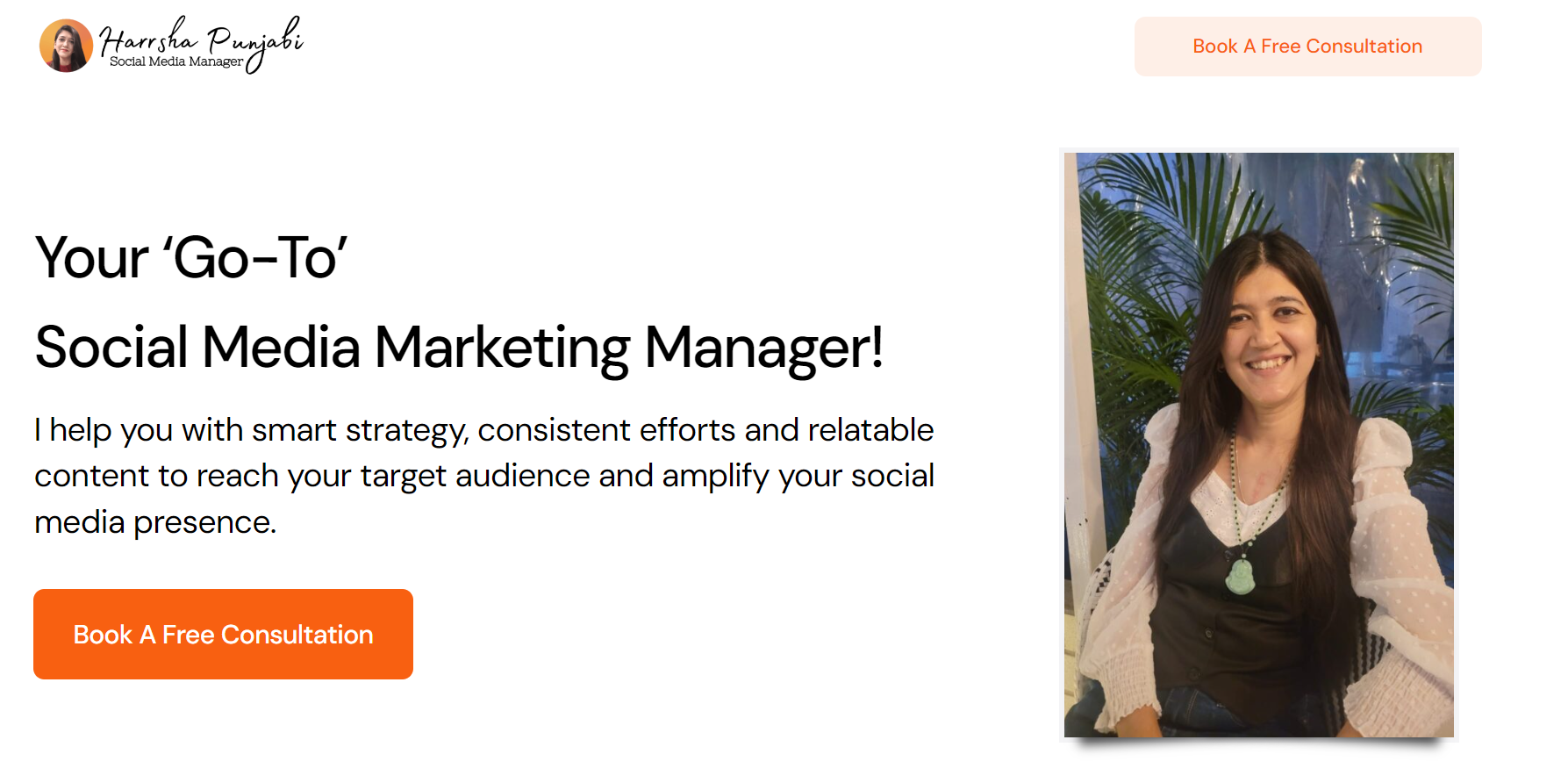Click the circular profile avatar in the logo
This screenshot has width=1568, height=783.
[x=66, y=46]
